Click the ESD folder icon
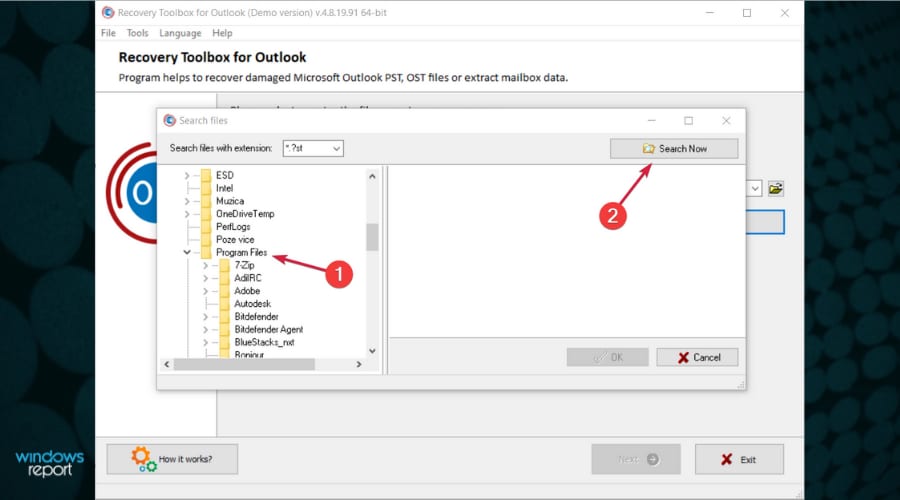 click(206, 175)
